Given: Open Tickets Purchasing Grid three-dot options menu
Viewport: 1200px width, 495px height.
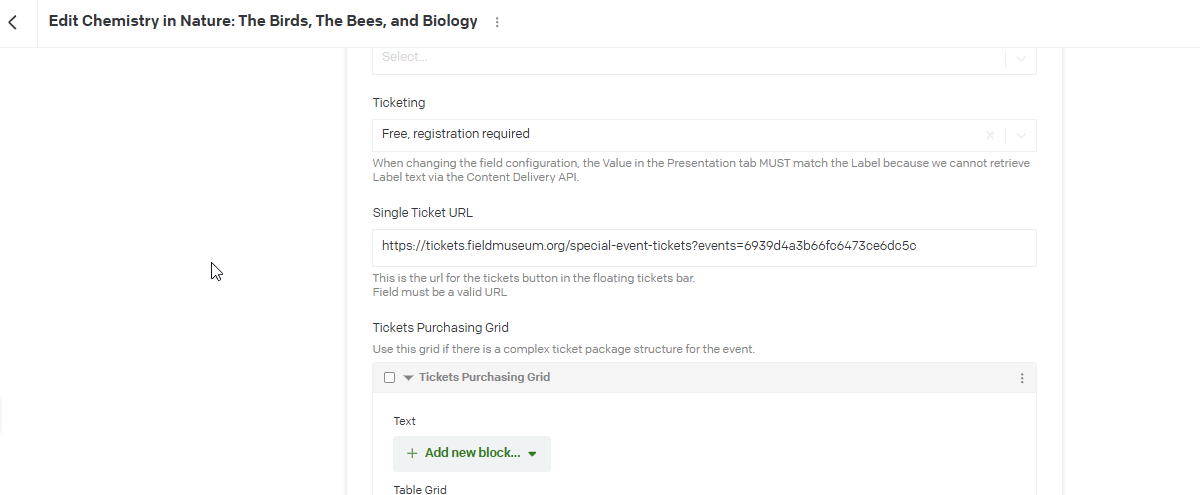Looking at the screenshot, I should point(1021,378).
